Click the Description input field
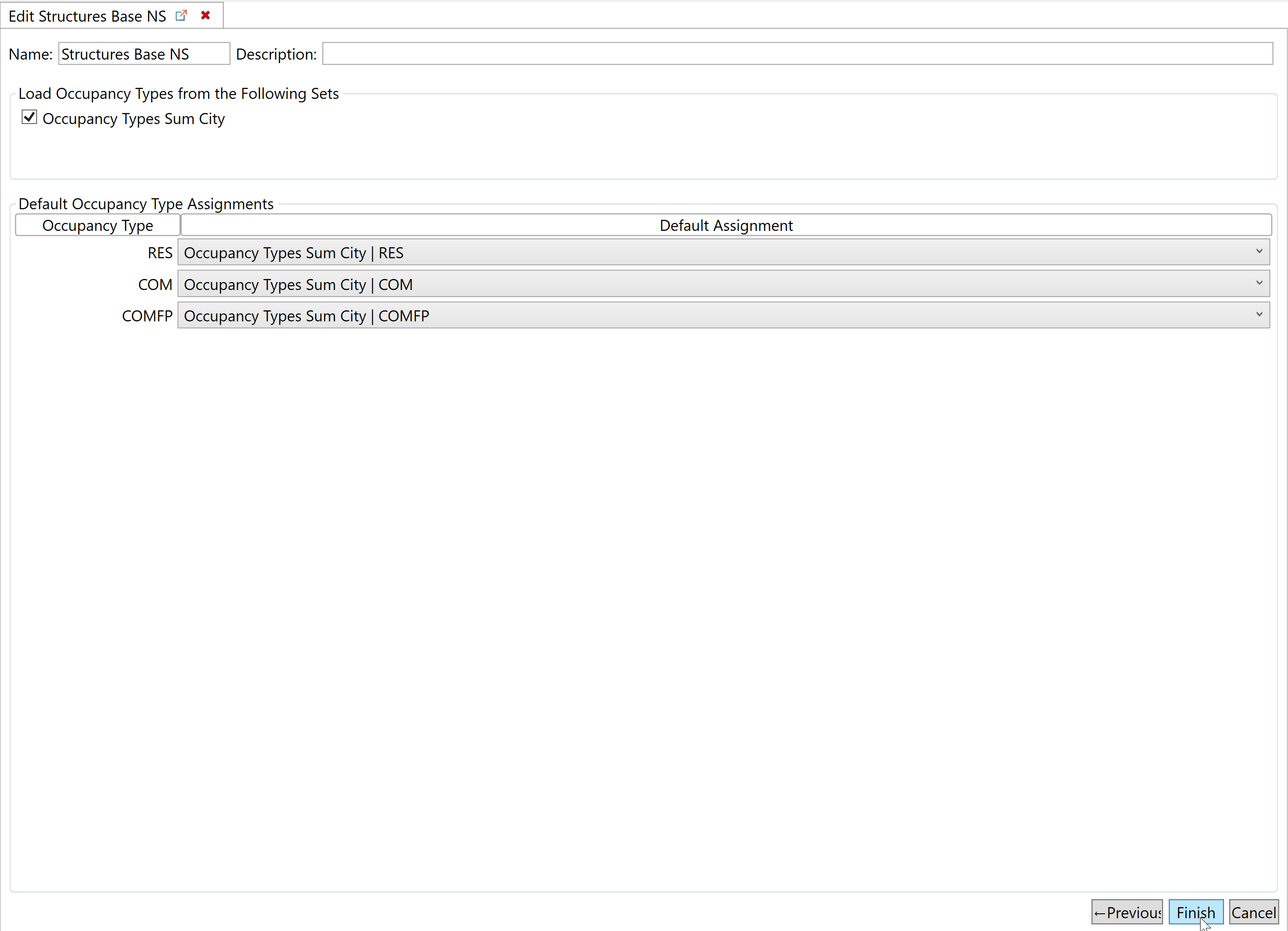Viewport: 1288px width, 931px height. pos(797,54)
